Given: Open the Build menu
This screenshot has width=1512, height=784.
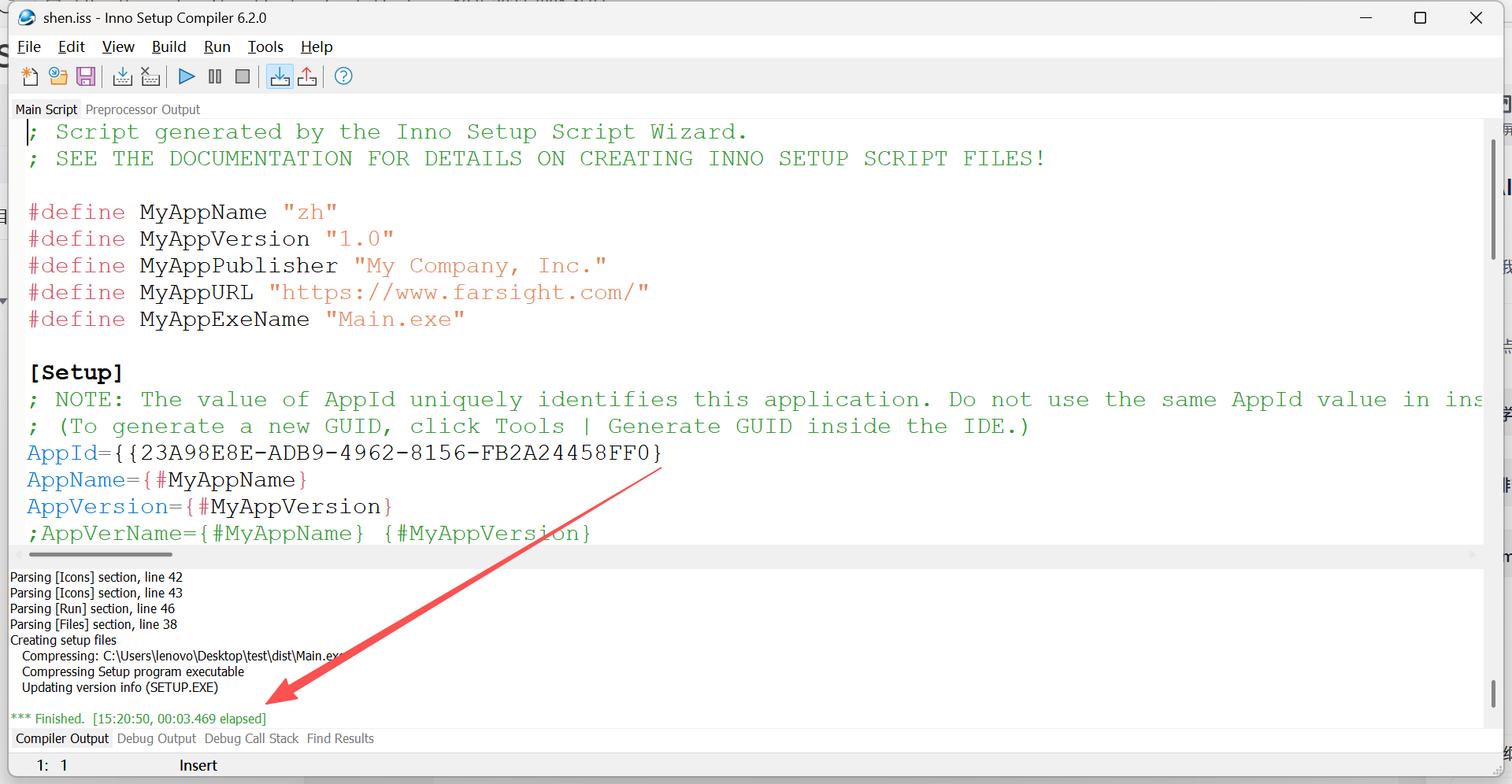Looking at the screenshot, I should click(169, 46).
